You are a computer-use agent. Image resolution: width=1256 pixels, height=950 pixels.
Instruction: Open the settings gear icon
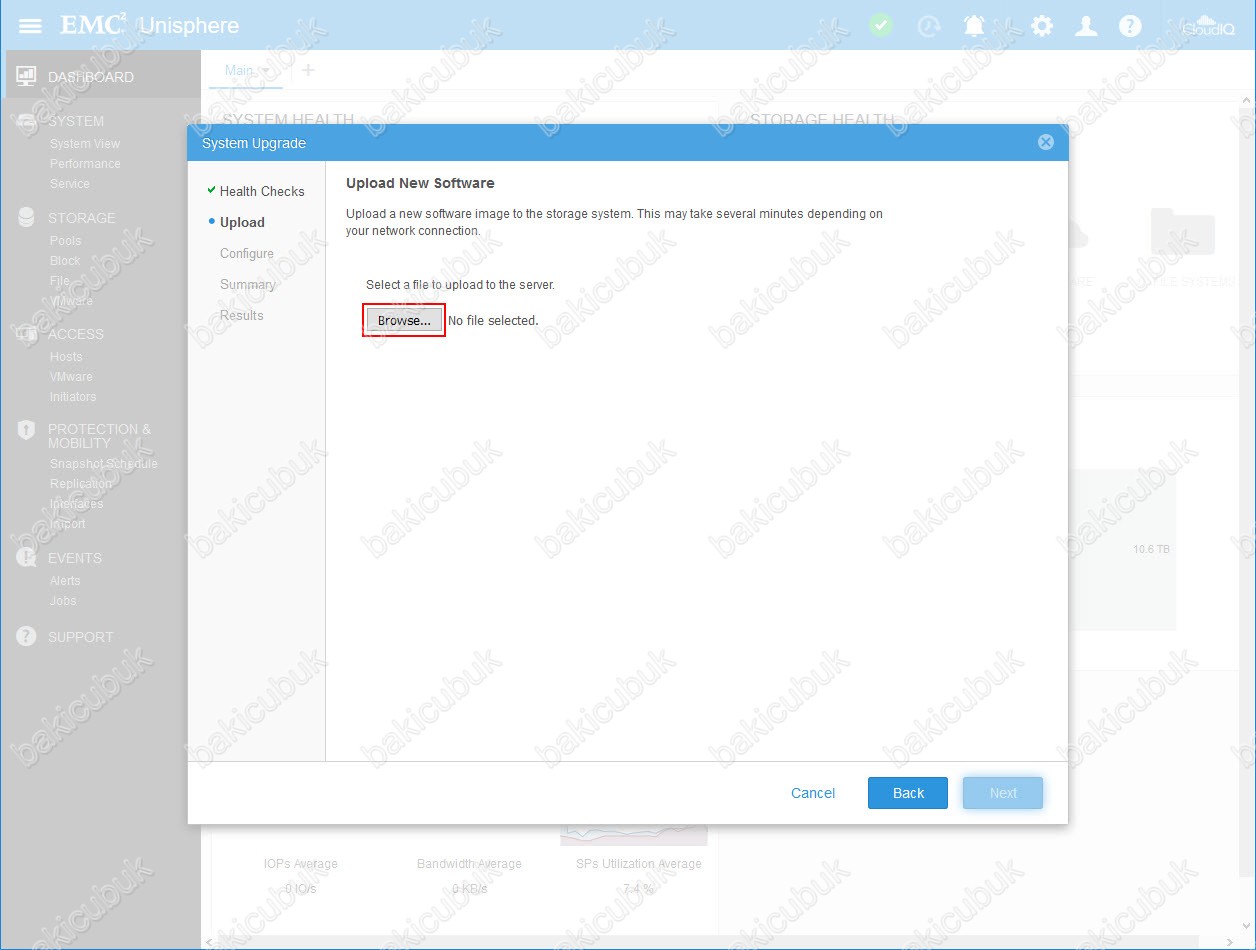coord(1042,26)
